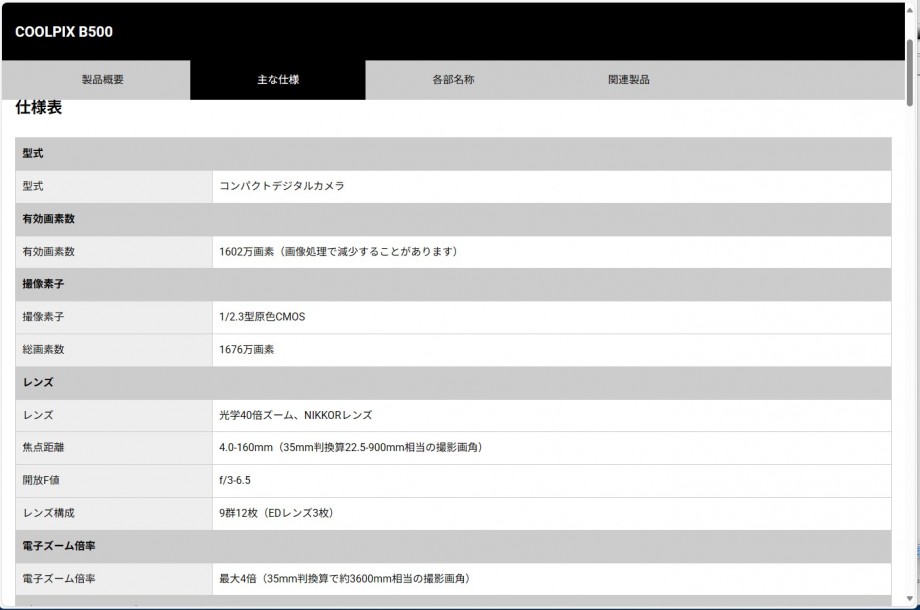Click the 仕様表 heading

point(39,108)
